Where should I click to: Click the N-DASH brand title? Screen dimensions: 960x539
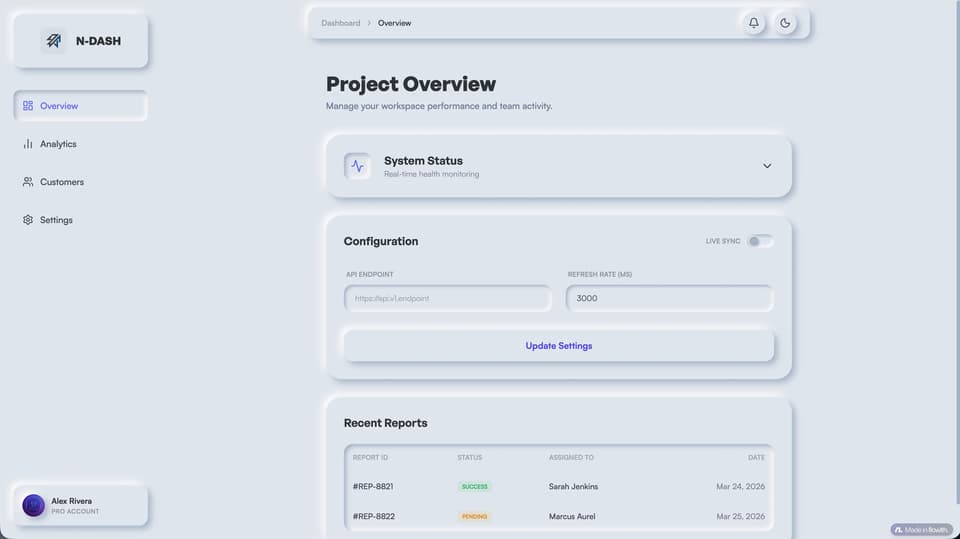pyautogui.click(x=98, y=41)
